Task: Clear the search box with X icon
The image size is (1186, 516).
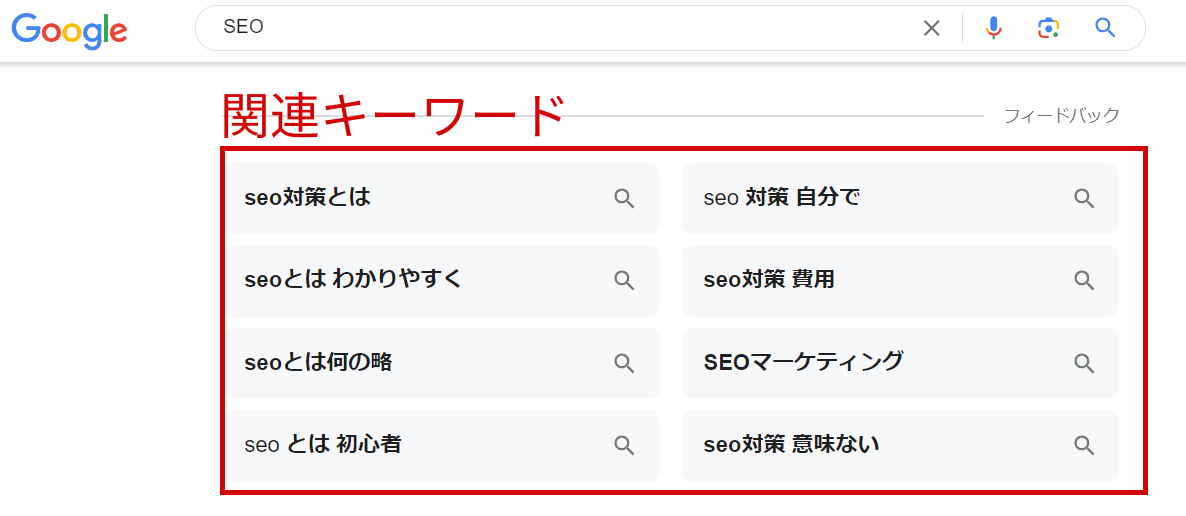Action: (x=932, y=29)
